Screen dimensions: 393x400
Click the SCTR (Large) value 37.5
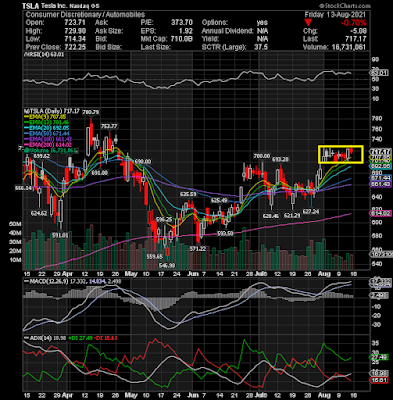click(x=261, y=47)
